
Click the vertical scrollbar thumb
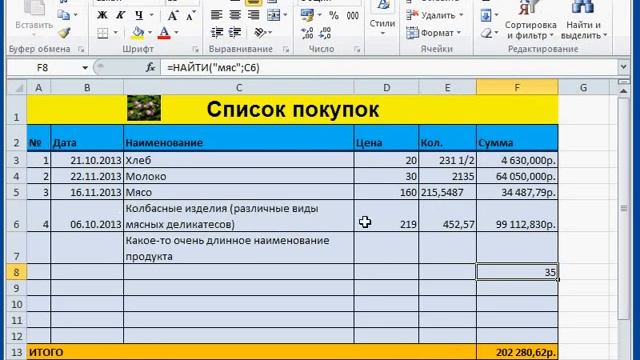pyautogui.click(x=624, y=208)
